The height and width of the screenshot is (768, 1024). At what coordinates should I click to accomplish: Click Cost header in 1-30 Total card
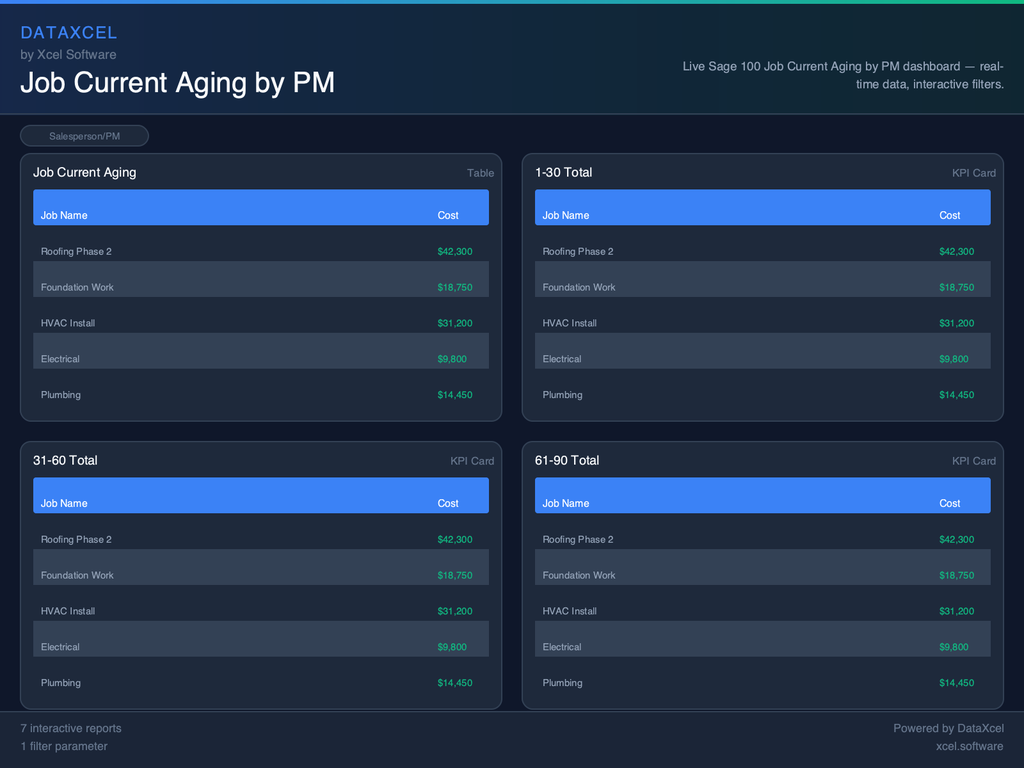click(949, 215)
